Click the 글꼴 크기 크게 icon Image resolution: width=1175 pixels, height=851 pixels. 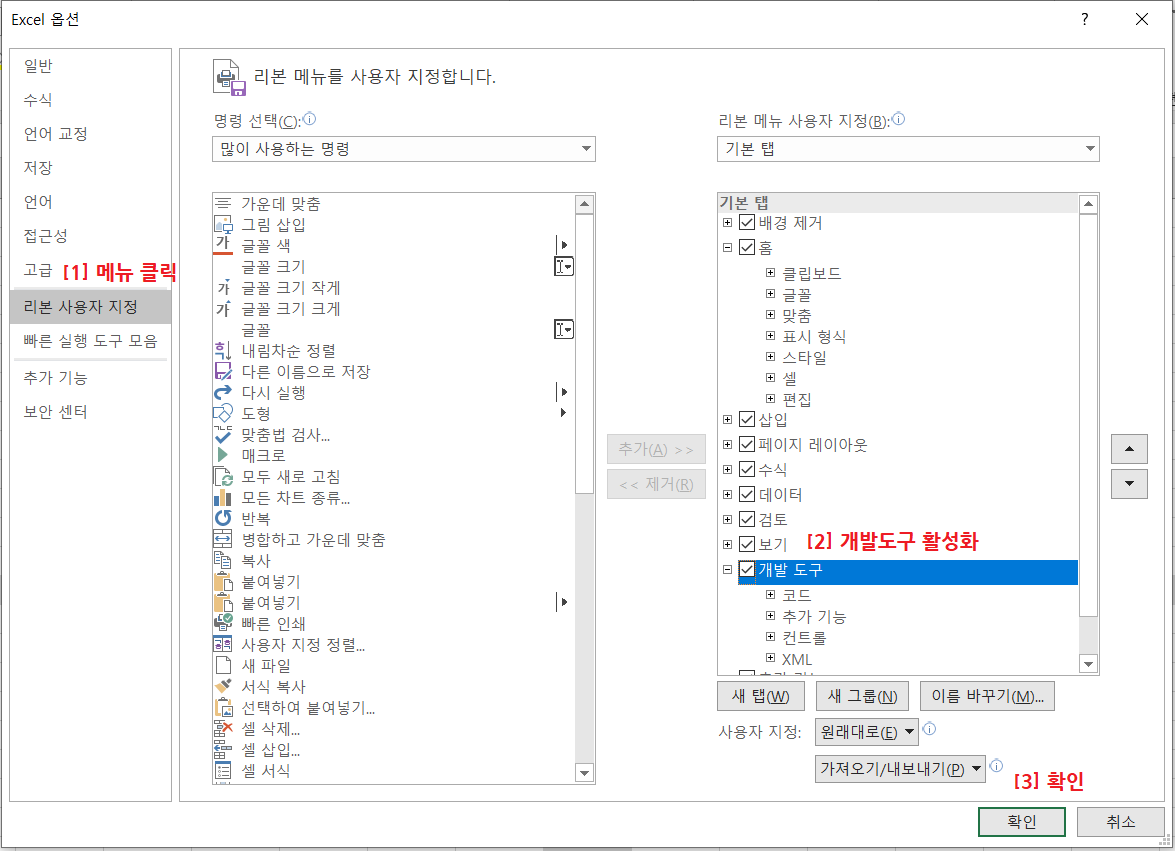click(223, 309)
